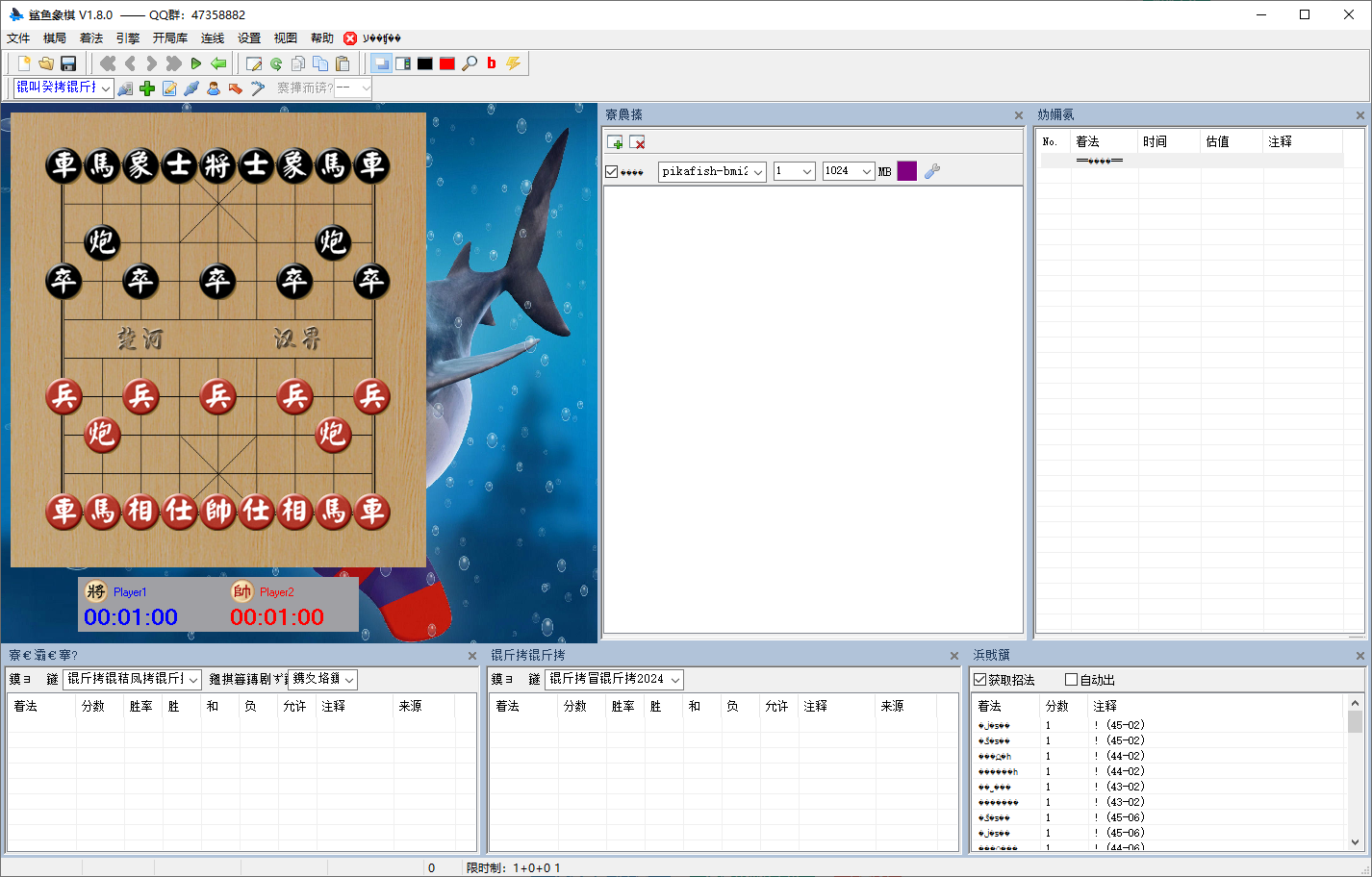
Task: Click the magnifier icon in toolbar
Action: [470, 63]
